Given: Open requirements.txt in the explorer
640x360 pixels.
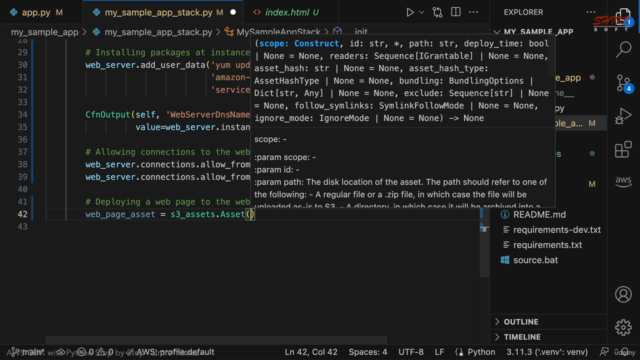Looking at the screenshot, I should [x=547, y=245].
